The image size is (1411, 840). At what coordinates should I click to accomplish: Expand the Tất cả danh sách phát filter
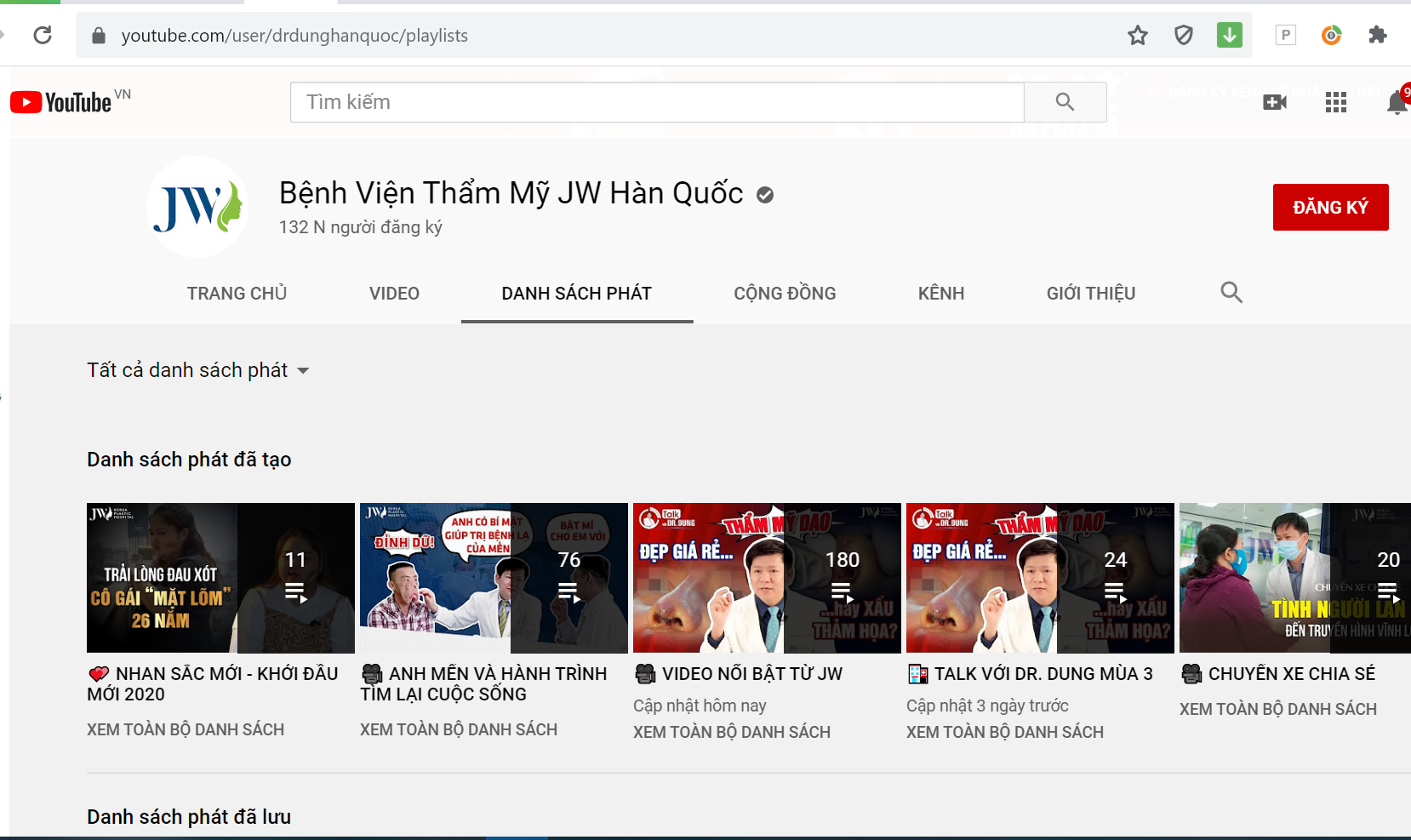(x=198, y=370)
